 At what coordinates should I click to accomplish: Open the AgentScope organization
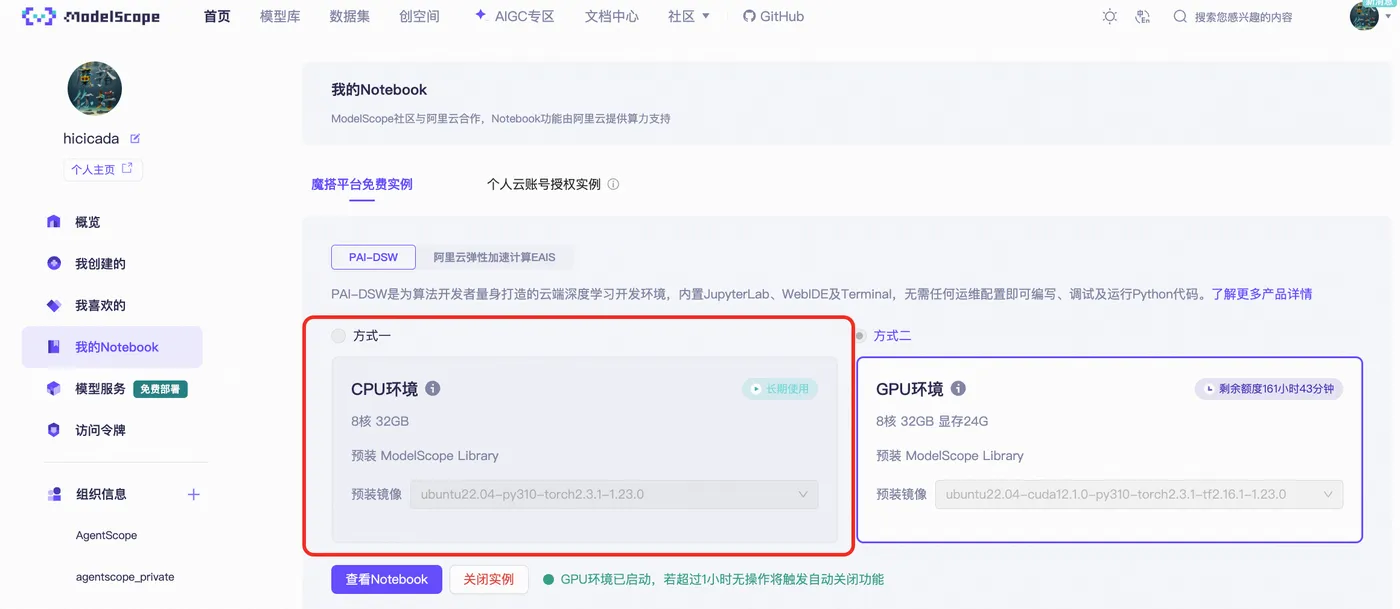(x=107, y=535)
